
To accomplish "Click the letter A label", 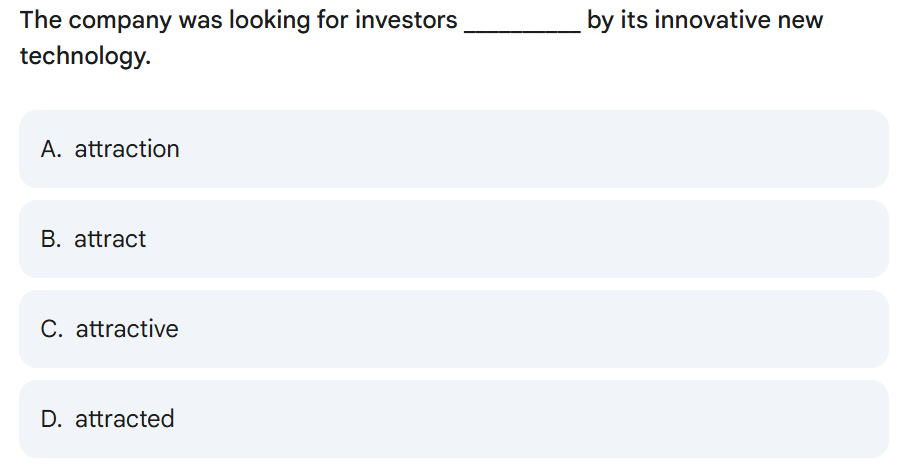I will 51,150.
